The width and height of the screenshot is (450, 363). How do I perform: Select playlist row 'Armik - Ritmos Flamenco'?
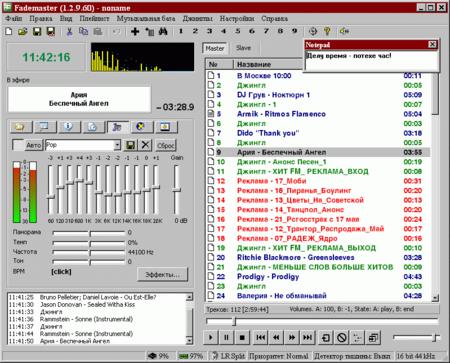(318, 114)
